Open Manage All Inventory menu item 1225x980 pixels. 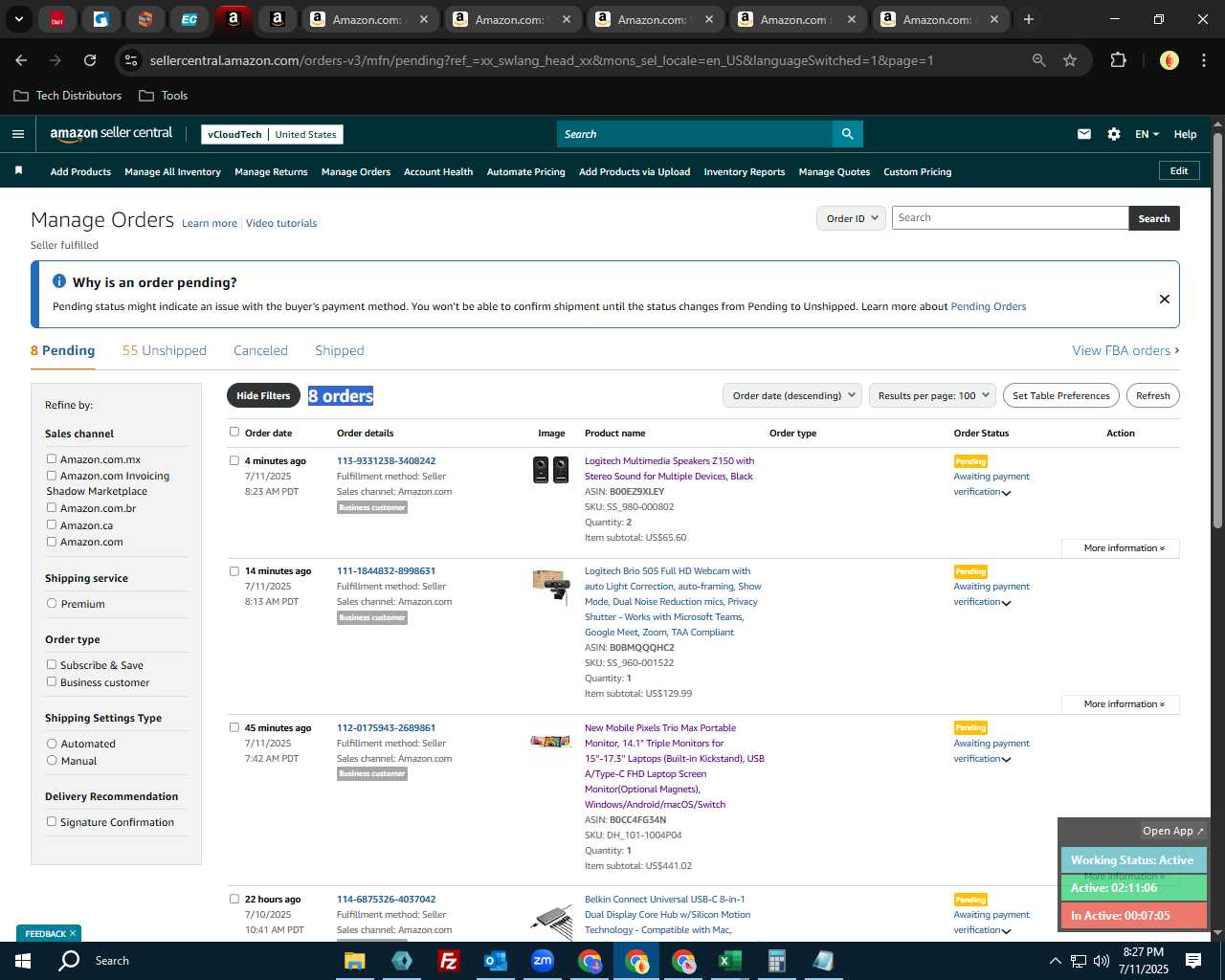tap(172, 172)
